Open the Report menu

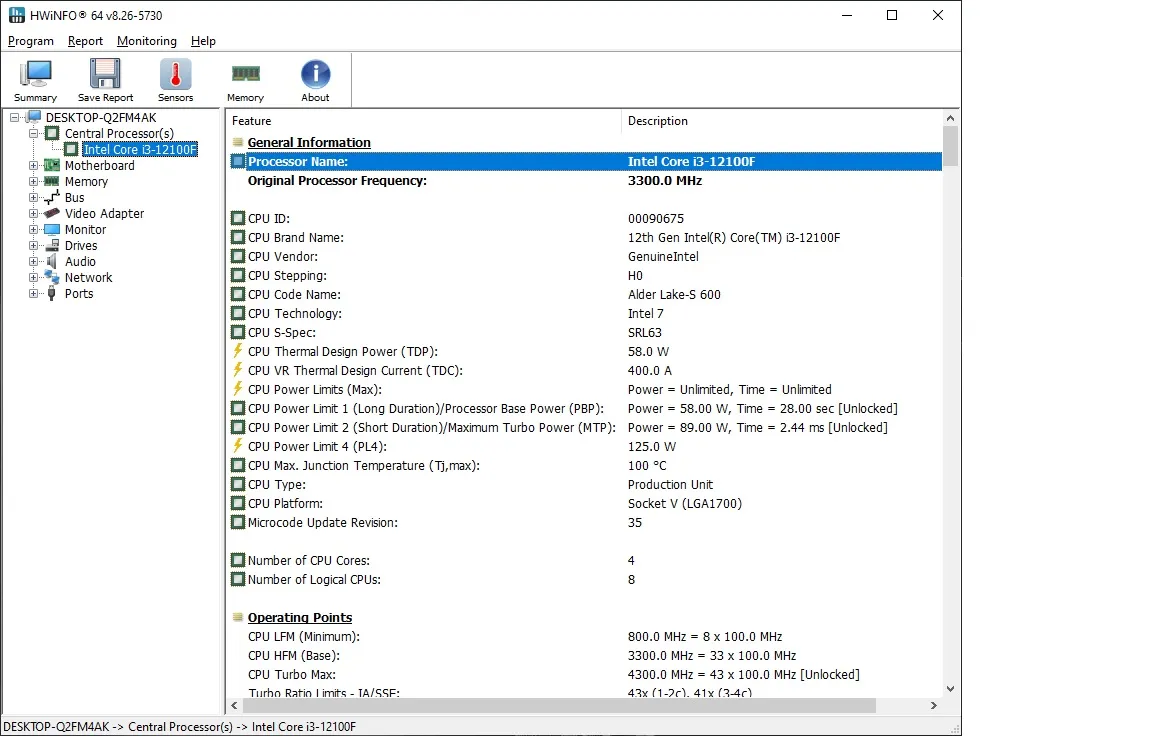(85, 41)
